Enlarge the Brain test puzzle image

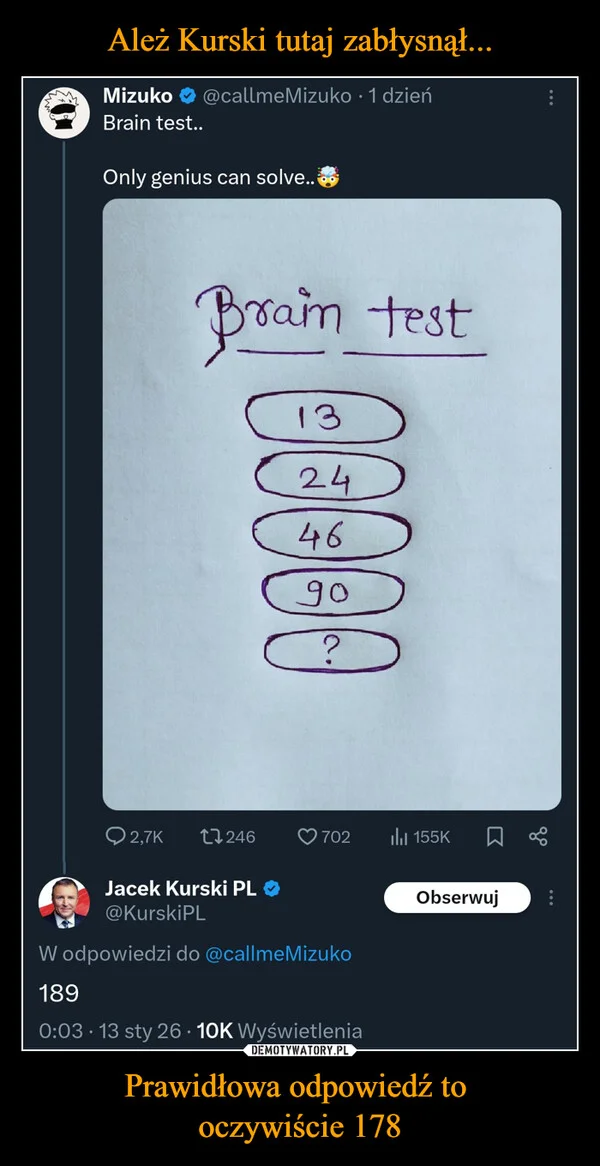coord(331,503)
